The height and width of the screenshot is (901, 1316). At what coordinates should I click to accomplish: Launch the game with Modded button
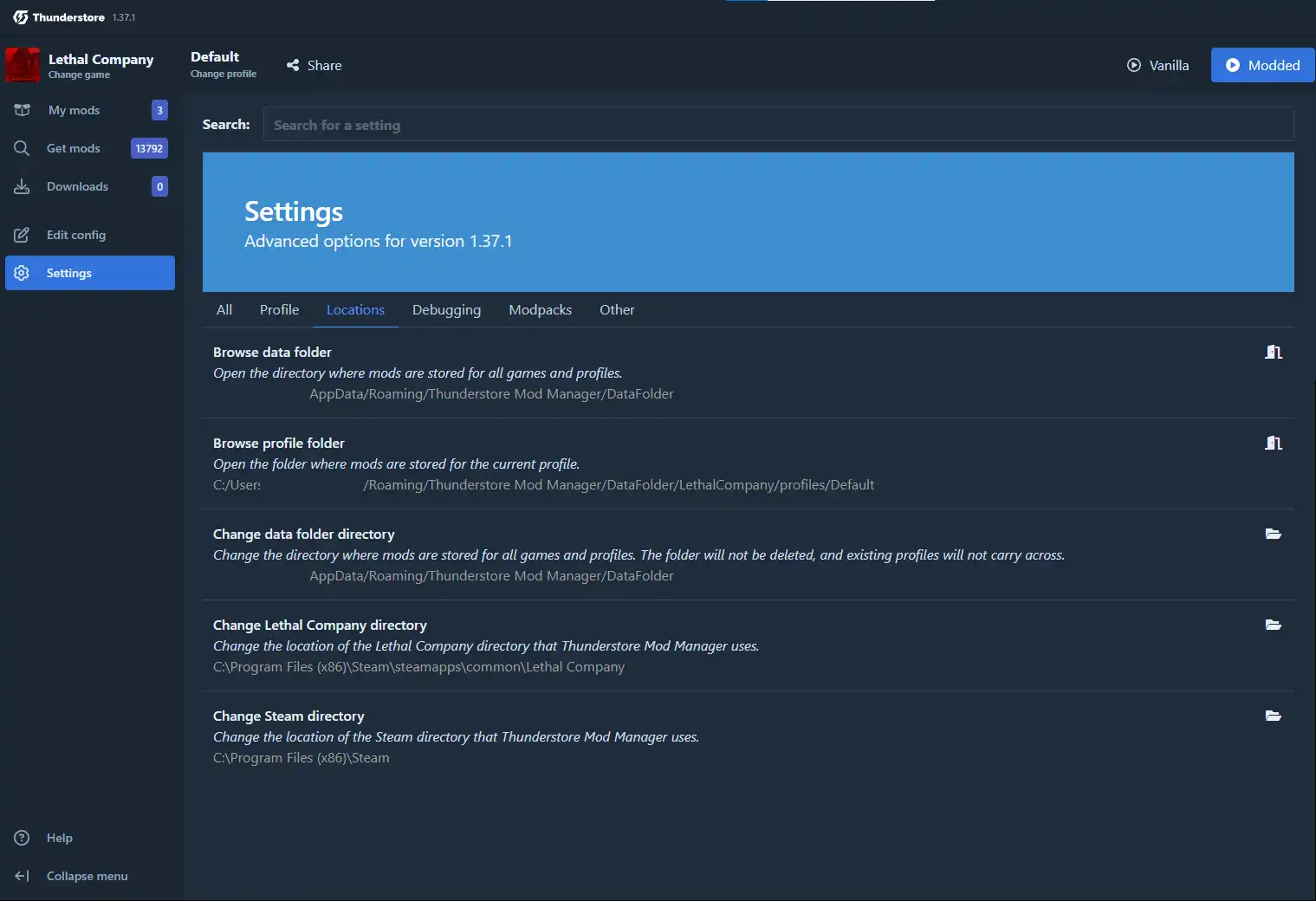(1262, 65)
